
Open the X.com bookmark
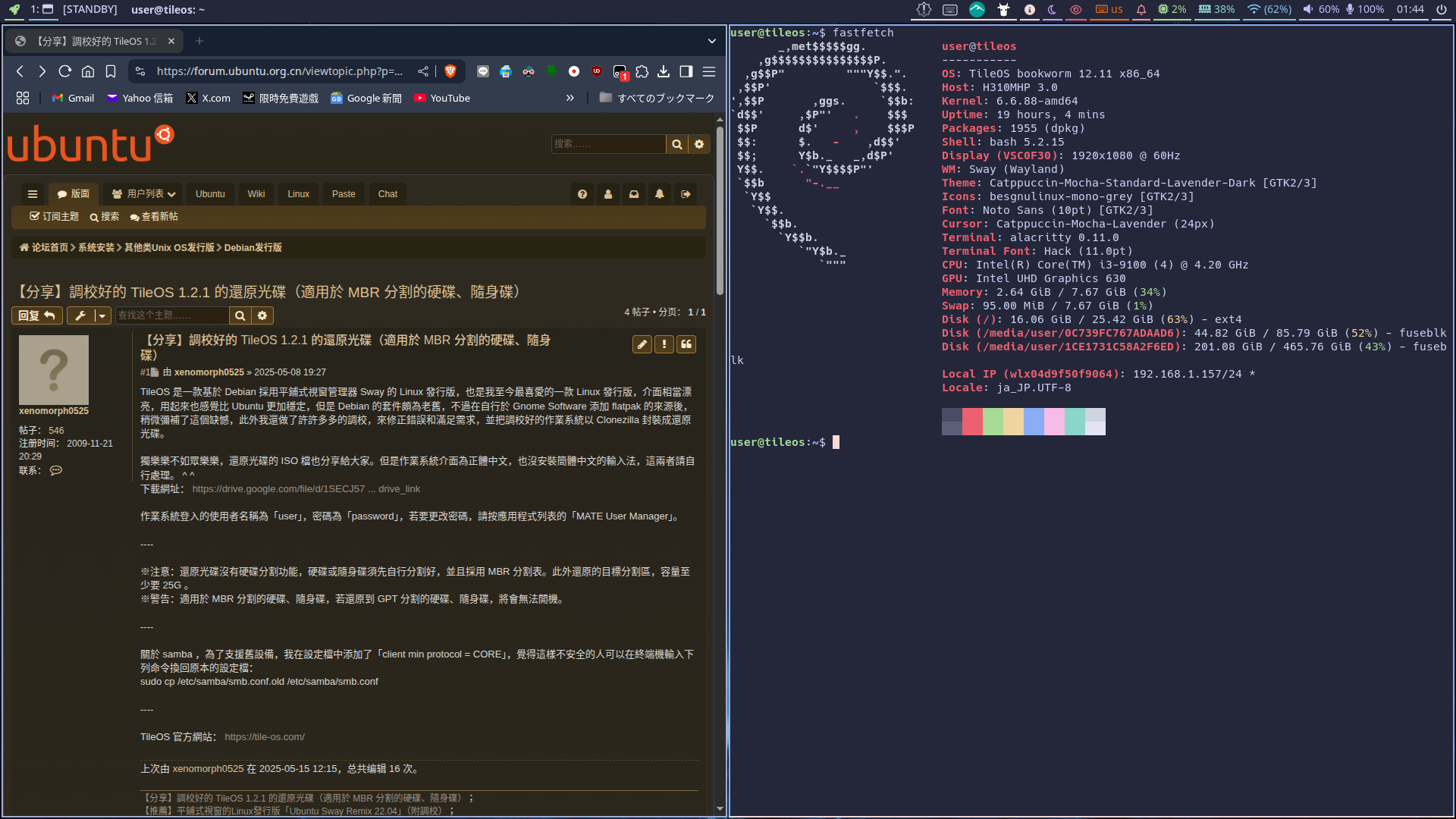[209, 98]
